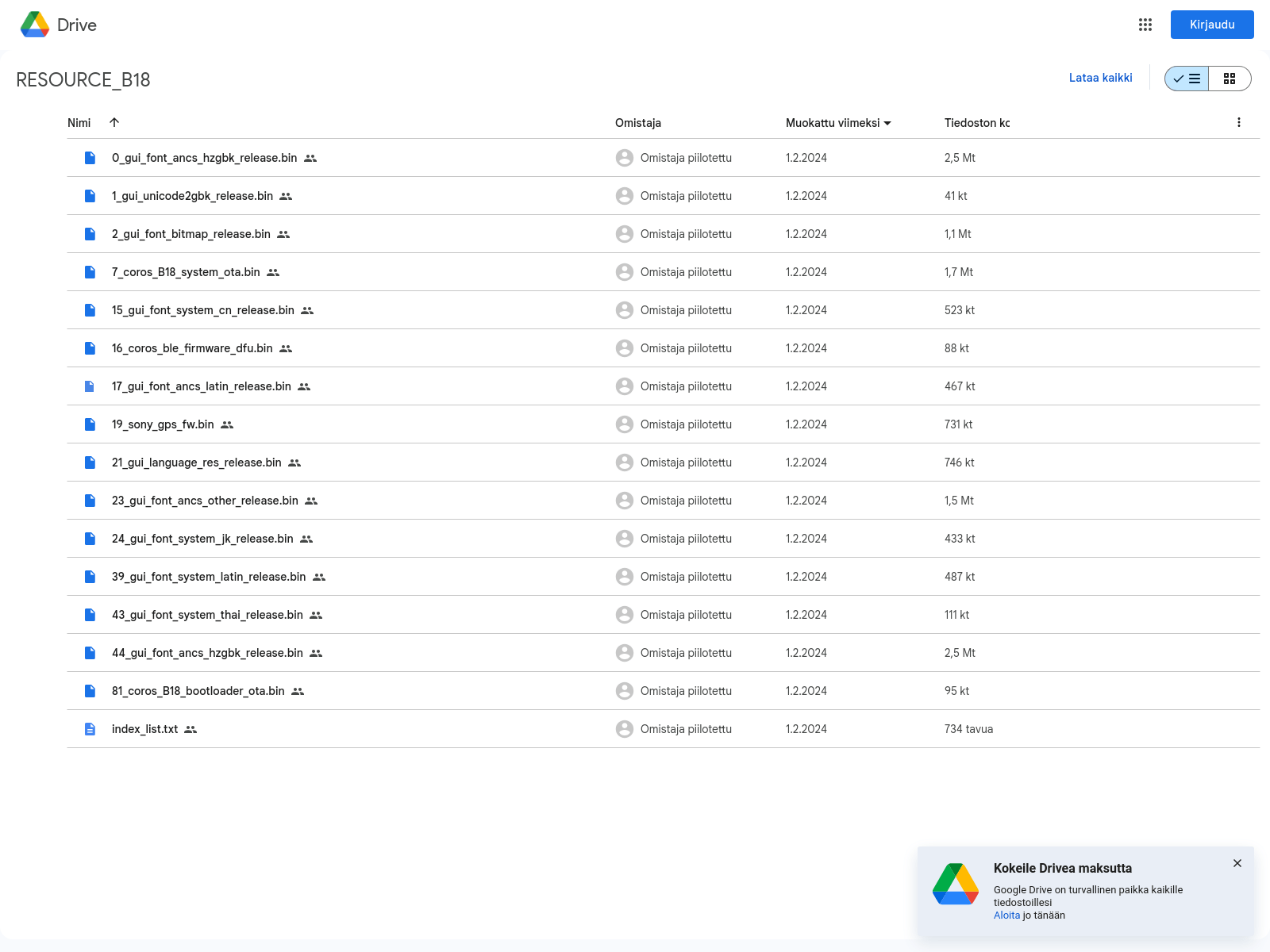Open file 19_sony_gps_fw.bin
This screenshot has height=952, width=1270.
[163, 424]
